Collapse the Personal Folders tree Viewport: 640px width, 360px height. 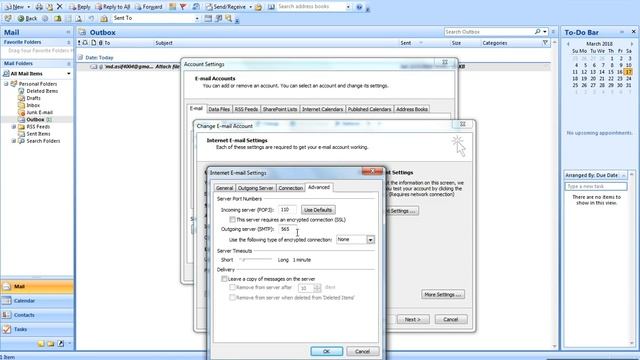[x=6, y=84]
